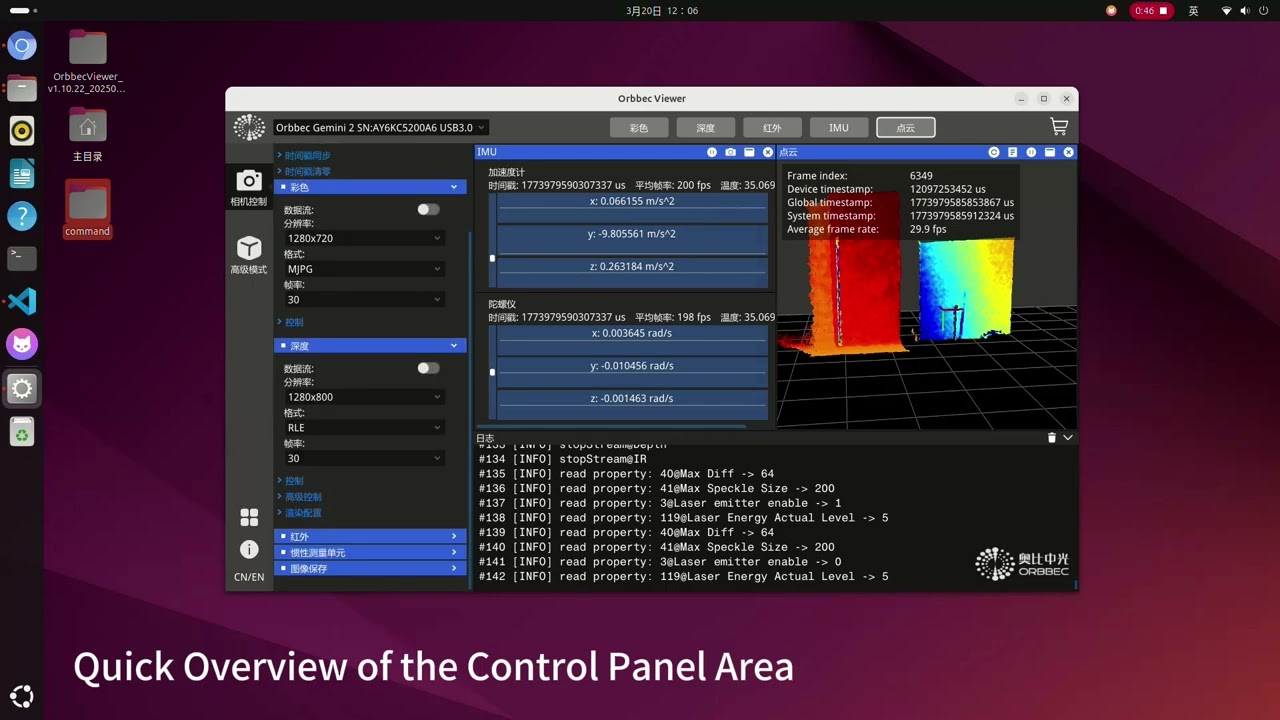Viewport: 1280px width, 720px height.
Task: Pause the 点云 point cloud stream
Action: click(x=1031, y=152)
